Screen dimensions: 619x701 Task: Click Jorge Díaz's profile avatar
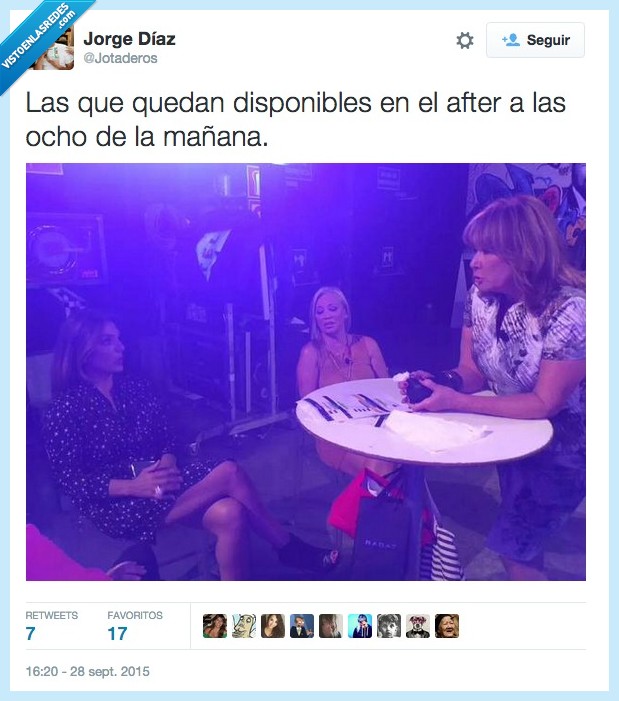56,48
